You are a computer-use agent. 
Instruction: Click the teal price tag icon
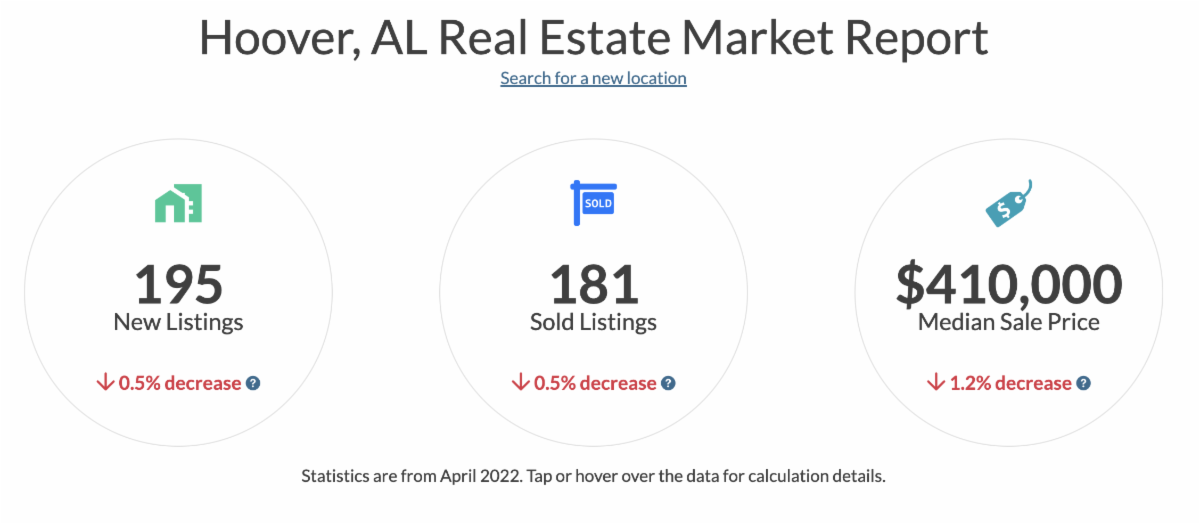pyautogui.click(x=1008, y=204)
